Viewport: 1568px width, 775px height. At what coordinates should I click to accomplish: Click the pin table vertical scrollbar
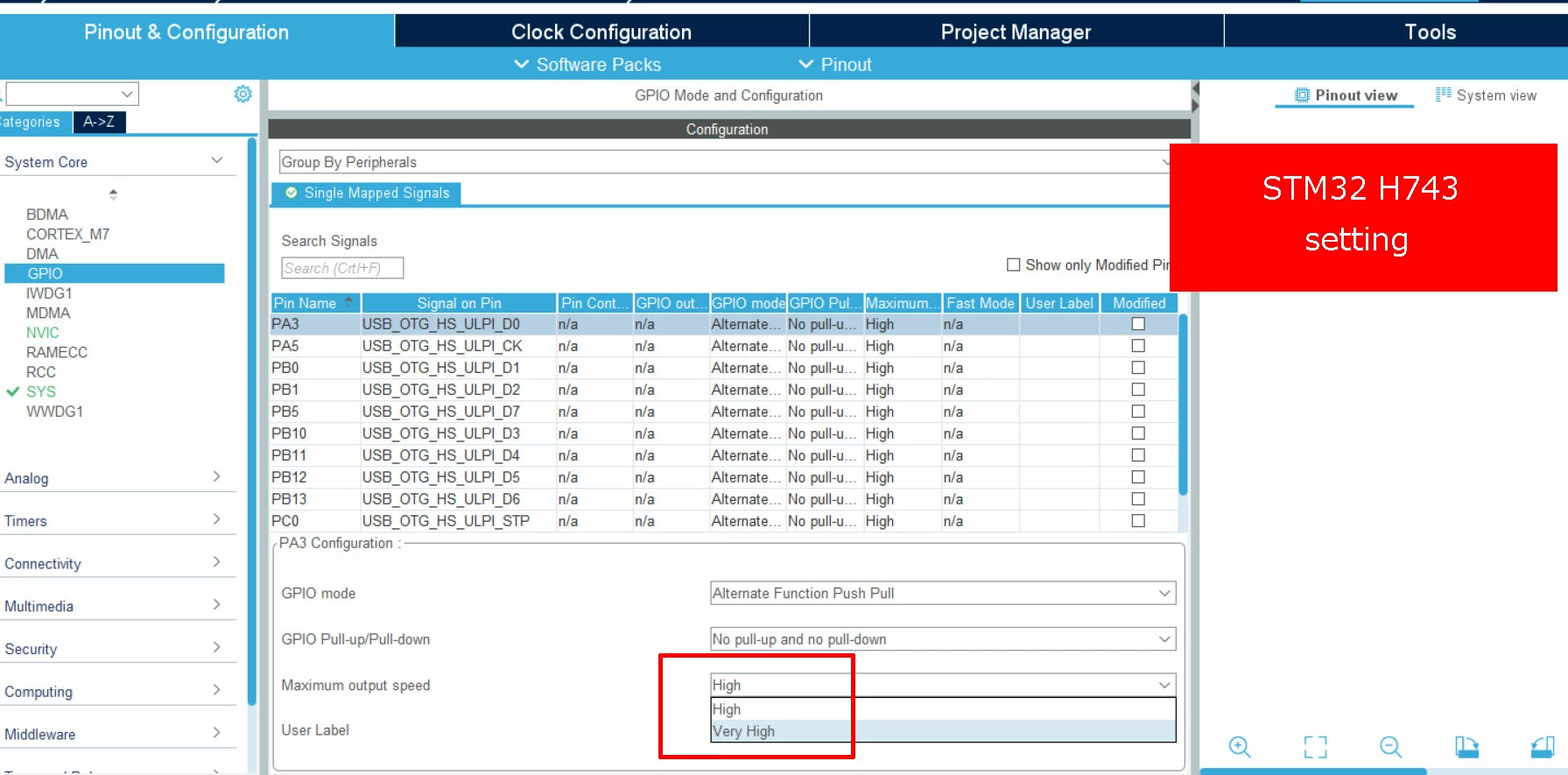pos(1183,405)
